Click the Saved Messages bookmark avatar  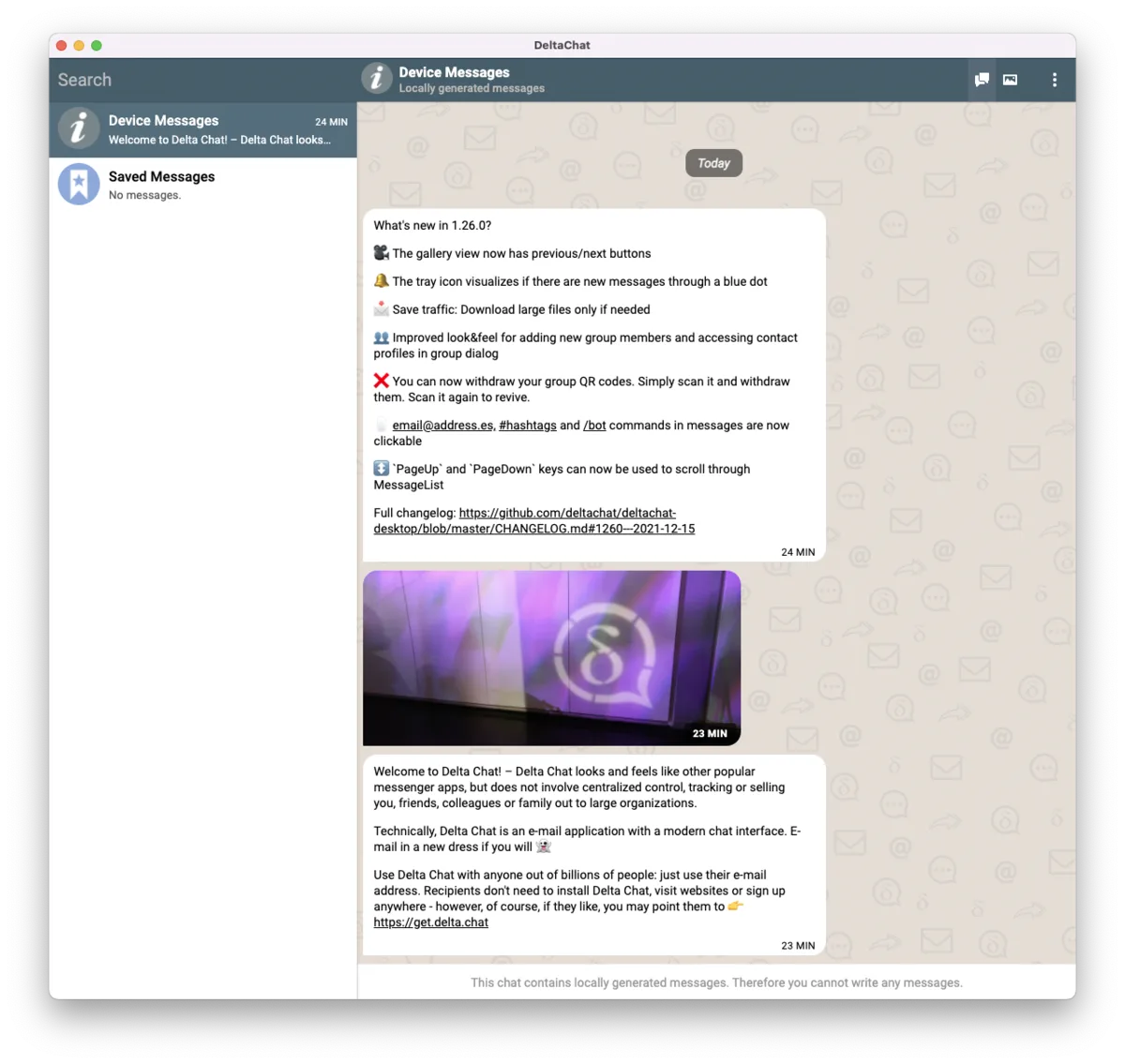(x=79, y=185)
